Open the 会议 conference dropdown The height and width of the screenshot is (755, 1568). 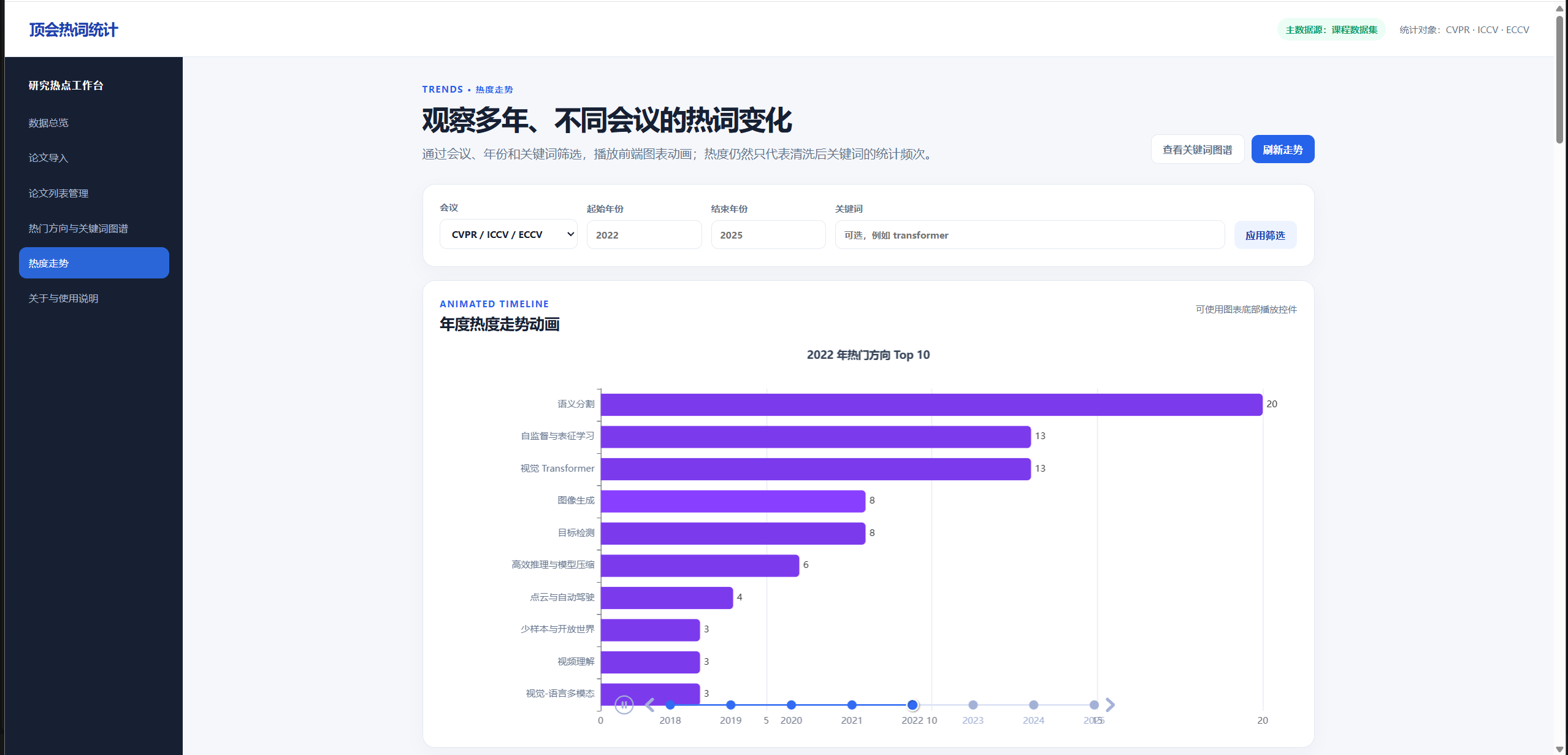coord(508,234)
